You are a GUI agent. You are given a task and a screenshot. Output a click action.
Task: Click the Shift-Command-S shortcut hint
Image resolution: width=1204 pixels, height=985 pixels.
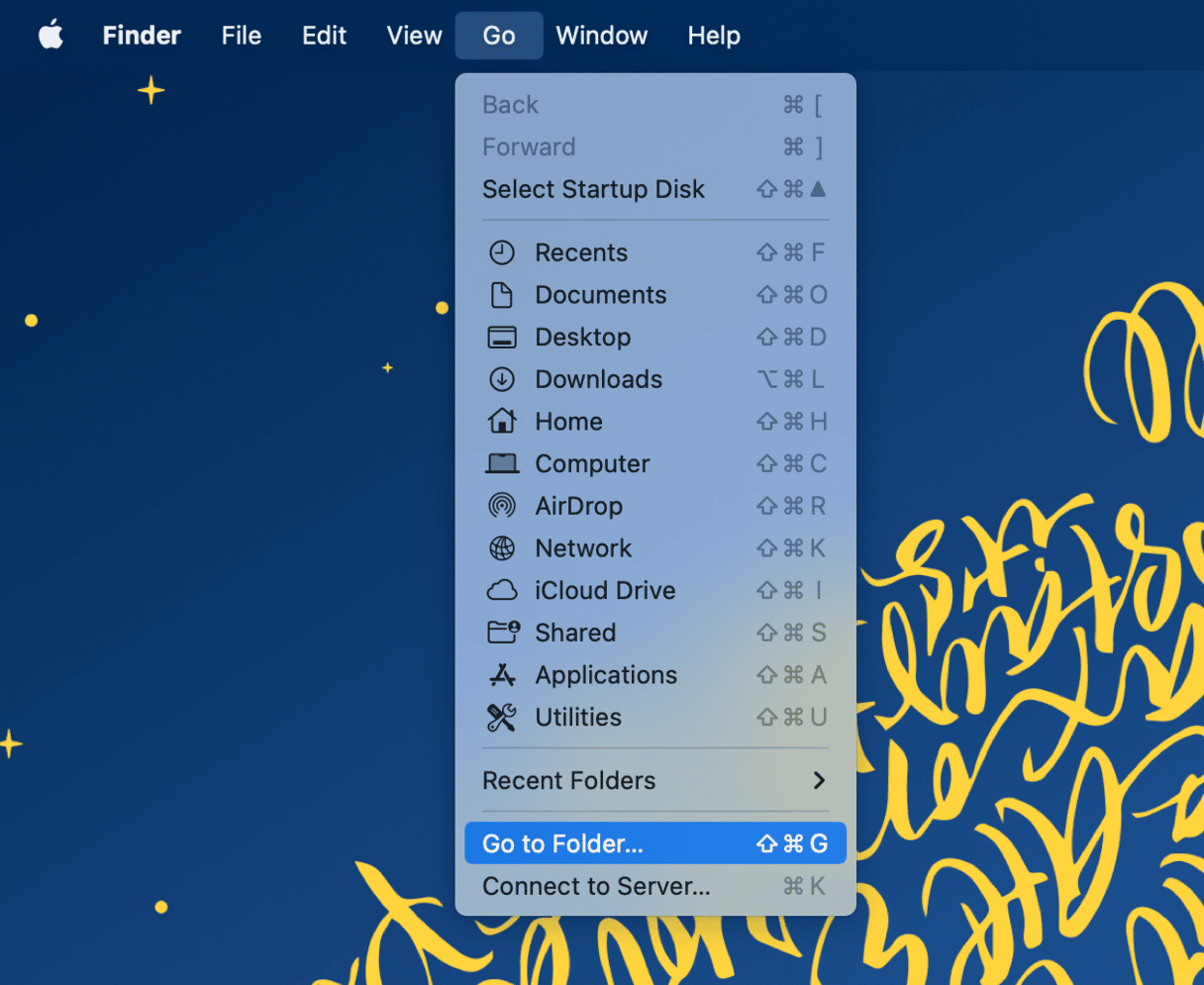pos(791,633)
